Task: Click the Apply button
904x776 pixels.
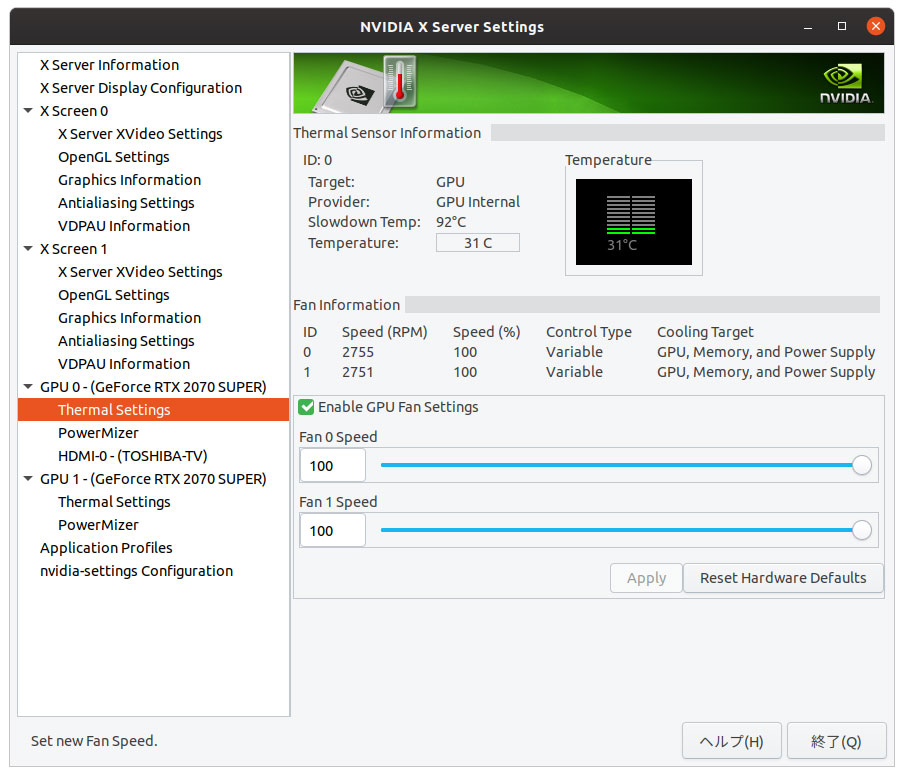Action: pyautogui.click(x=646, y=578)
